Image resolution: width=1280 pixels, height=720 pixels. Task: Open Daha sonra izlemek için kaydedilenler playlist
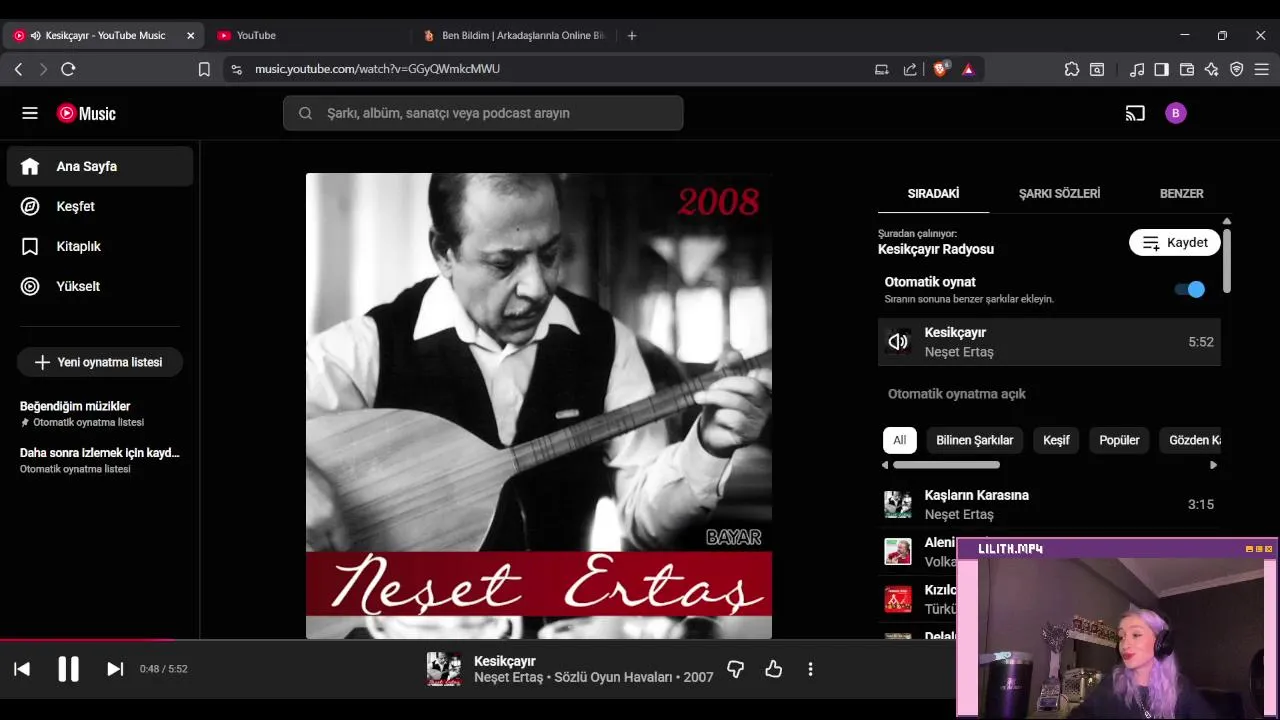pyautogui.click(x=100, y=460)
